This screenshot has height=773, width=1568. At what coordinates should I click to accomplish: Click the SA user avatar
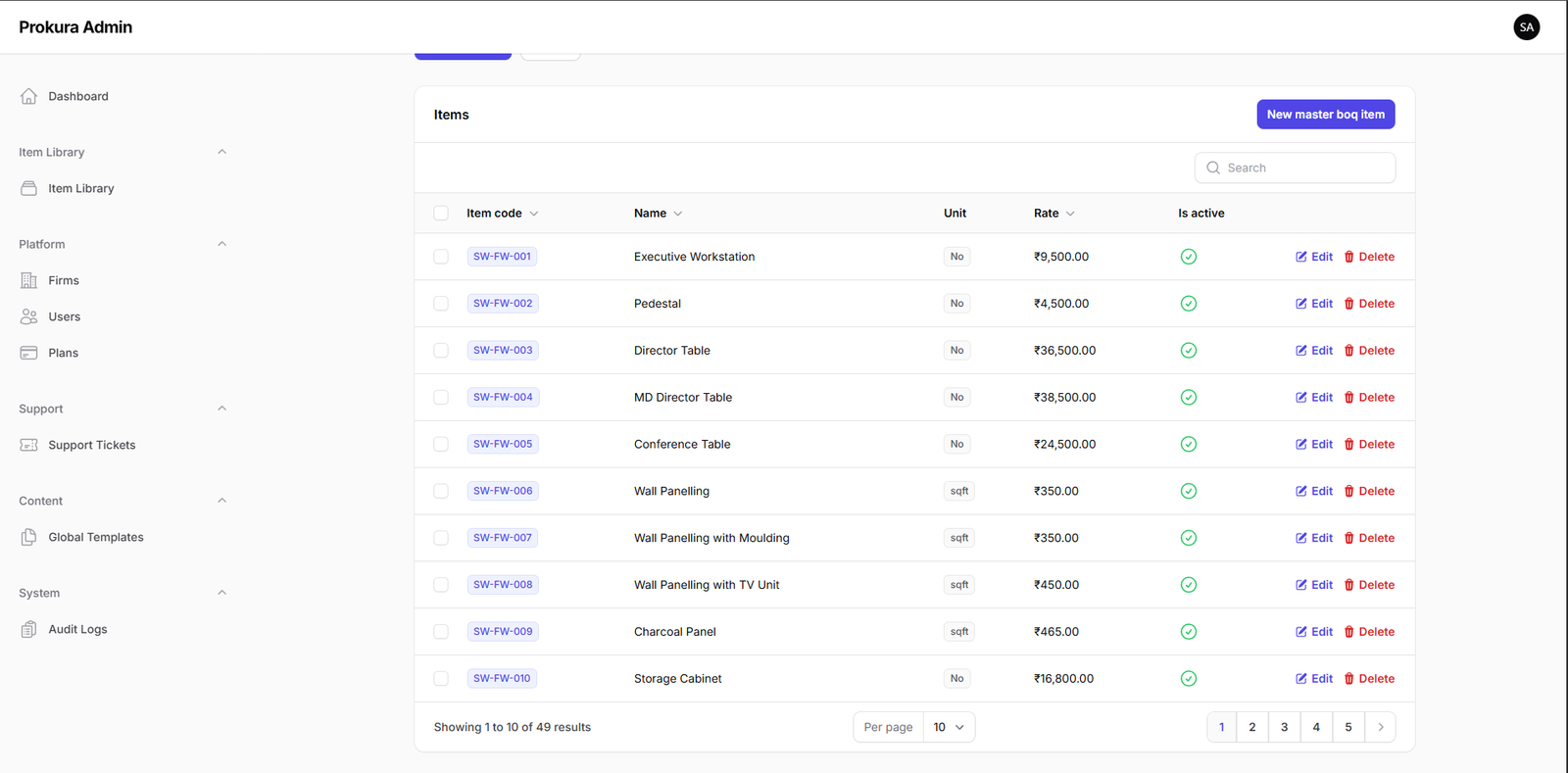pyautogui.click(x=1526, y=27)
